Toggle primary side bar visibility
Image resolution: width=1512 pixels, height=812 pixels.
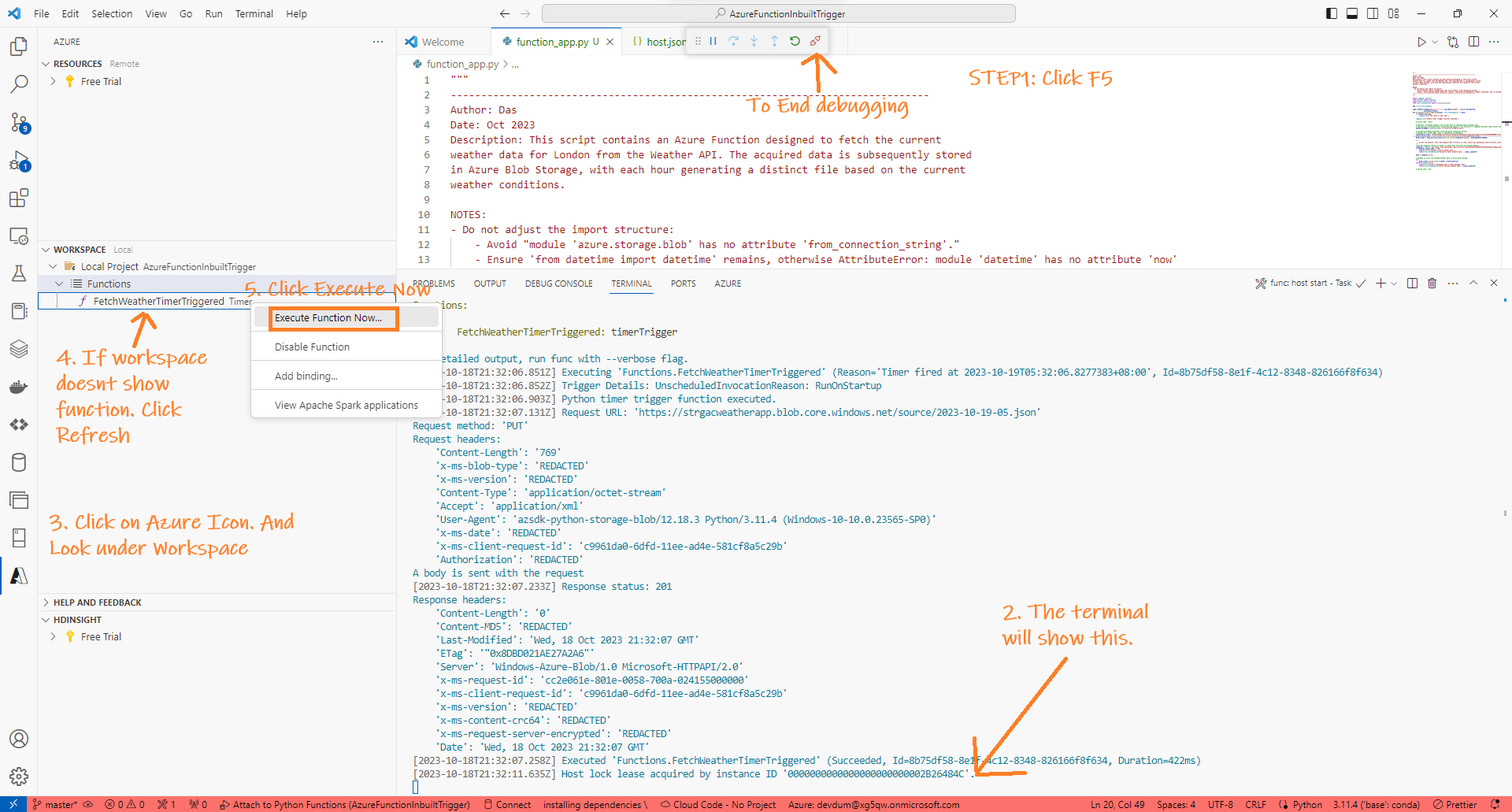pyautogui.click(x=1332, y=13)
